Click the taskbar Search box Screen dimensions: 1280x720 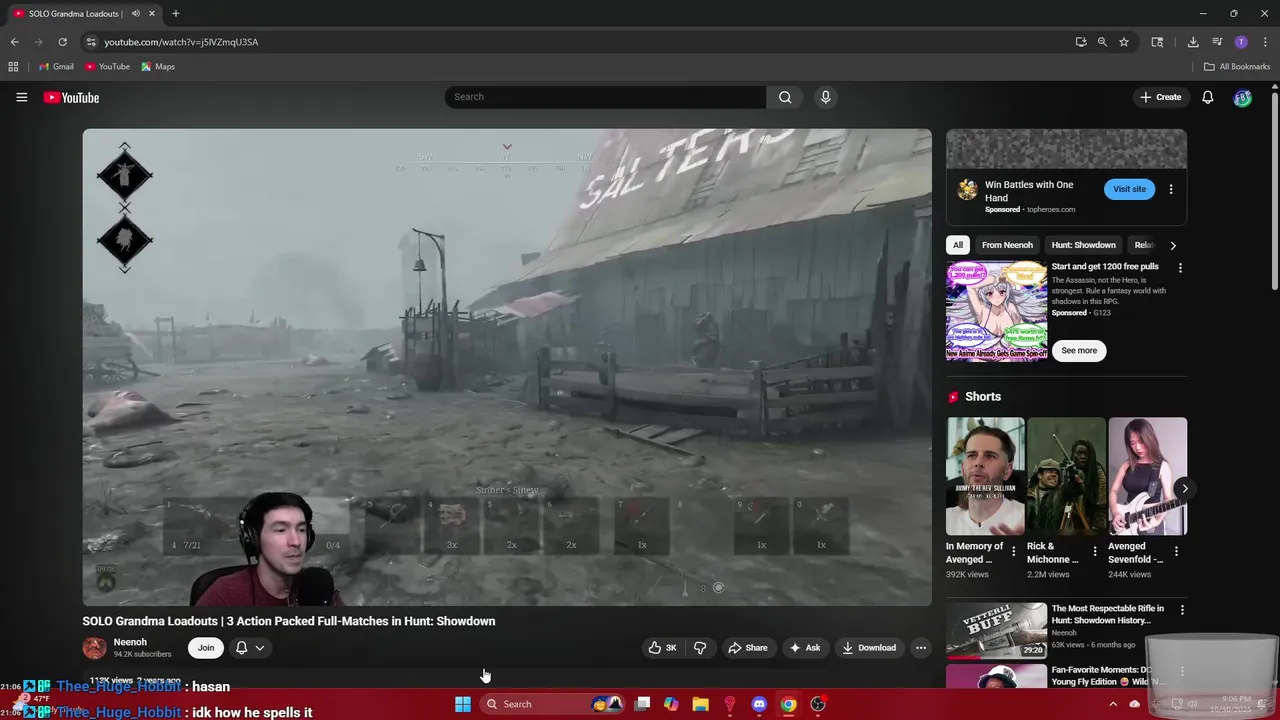tap(553, 704)
